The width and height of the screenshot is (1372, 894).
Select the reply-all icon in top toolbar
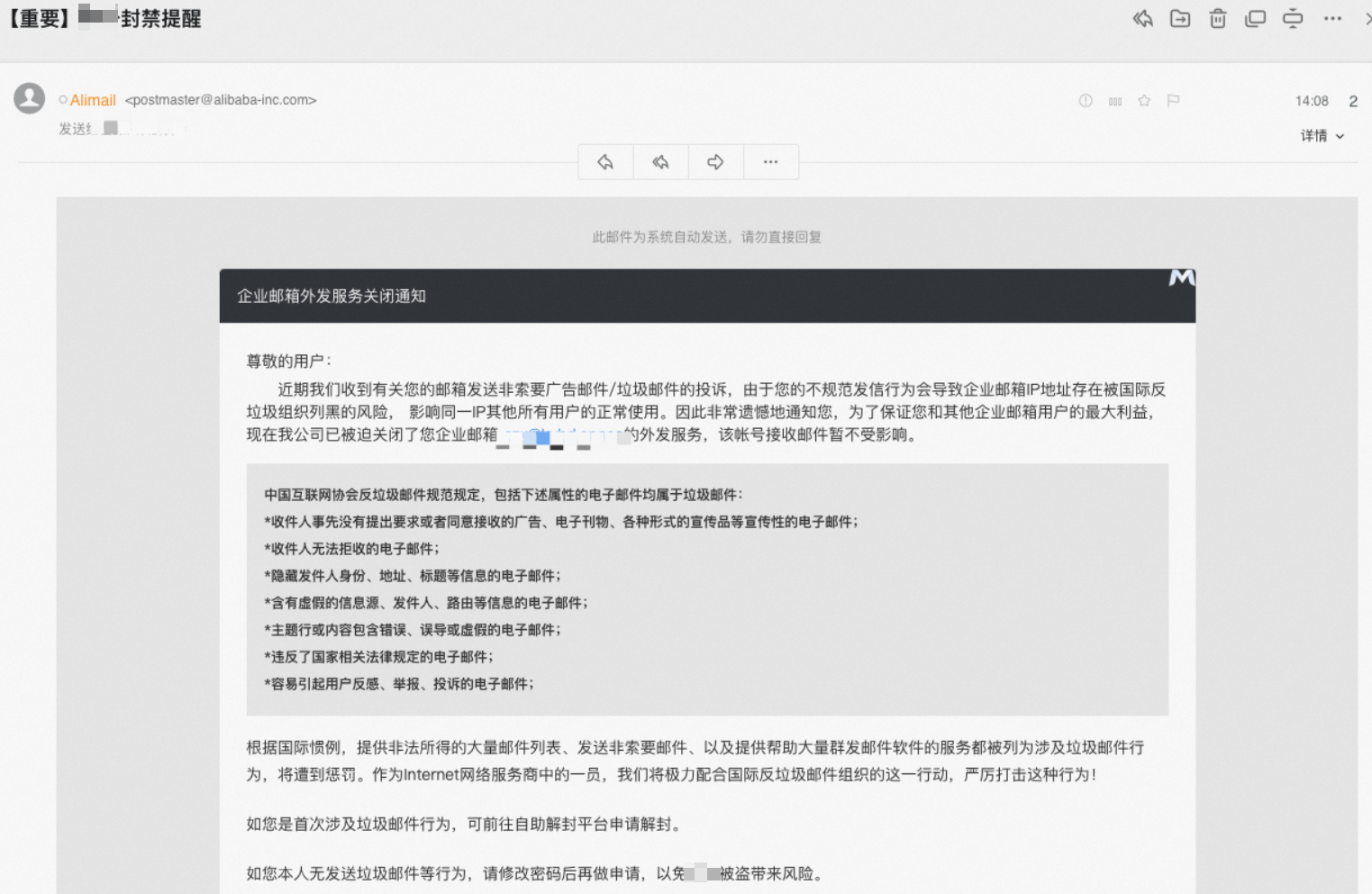click(x=1142, y=18)
